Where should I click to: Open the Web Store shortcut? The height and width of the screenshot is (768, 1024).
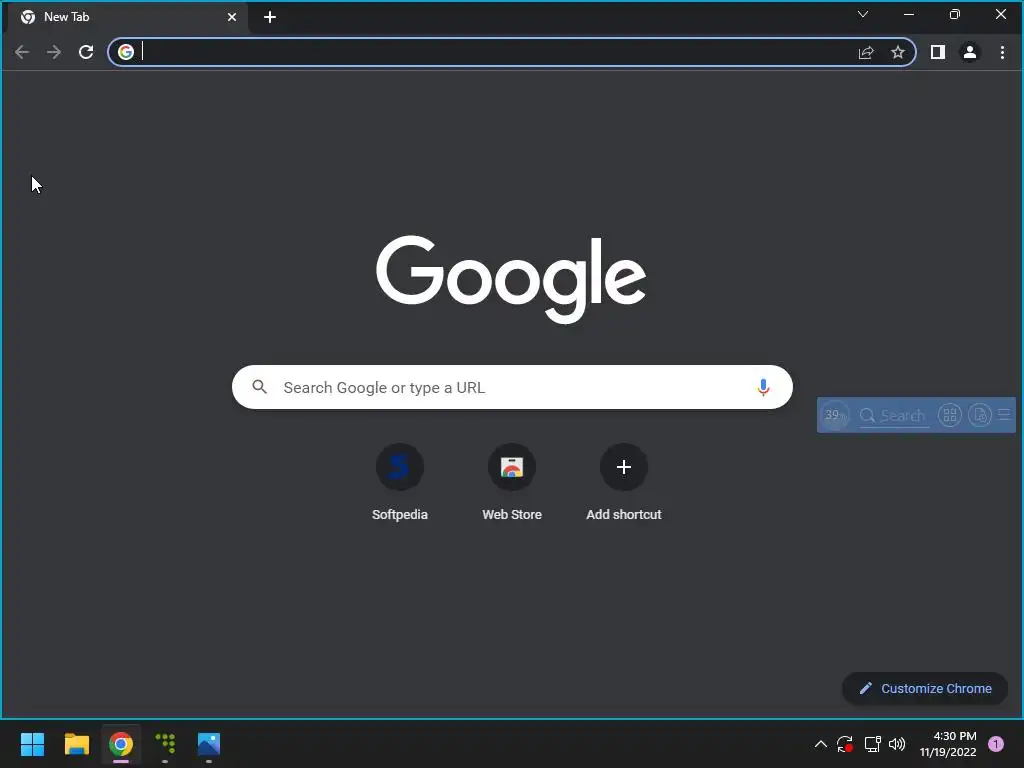(512, 483)
